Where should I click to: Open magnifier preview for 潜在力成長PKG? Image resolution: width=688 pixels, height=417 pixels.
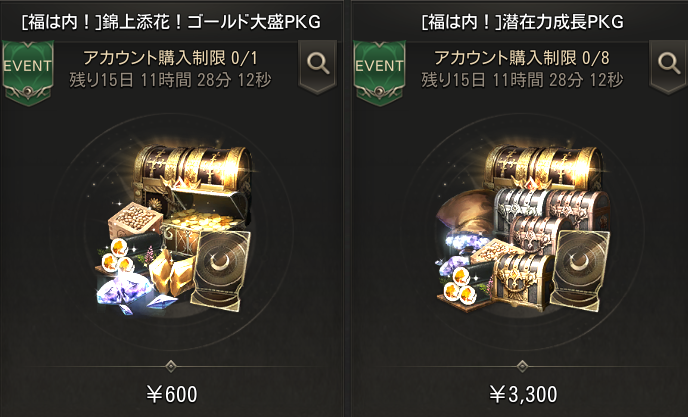[669, 66]
